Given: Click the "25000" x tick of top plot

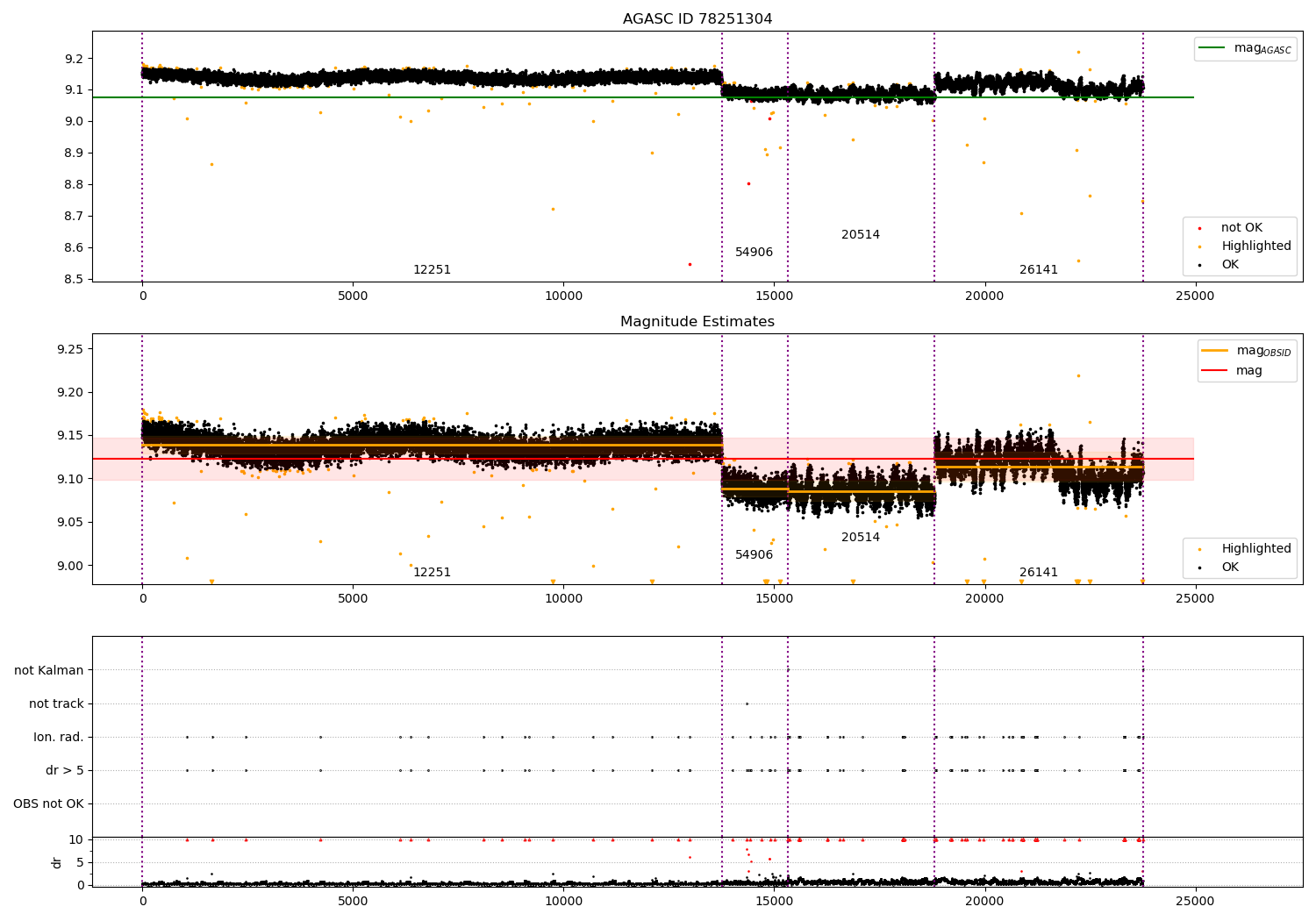Looking at the screenshot, I should (x=1195, y=296).
